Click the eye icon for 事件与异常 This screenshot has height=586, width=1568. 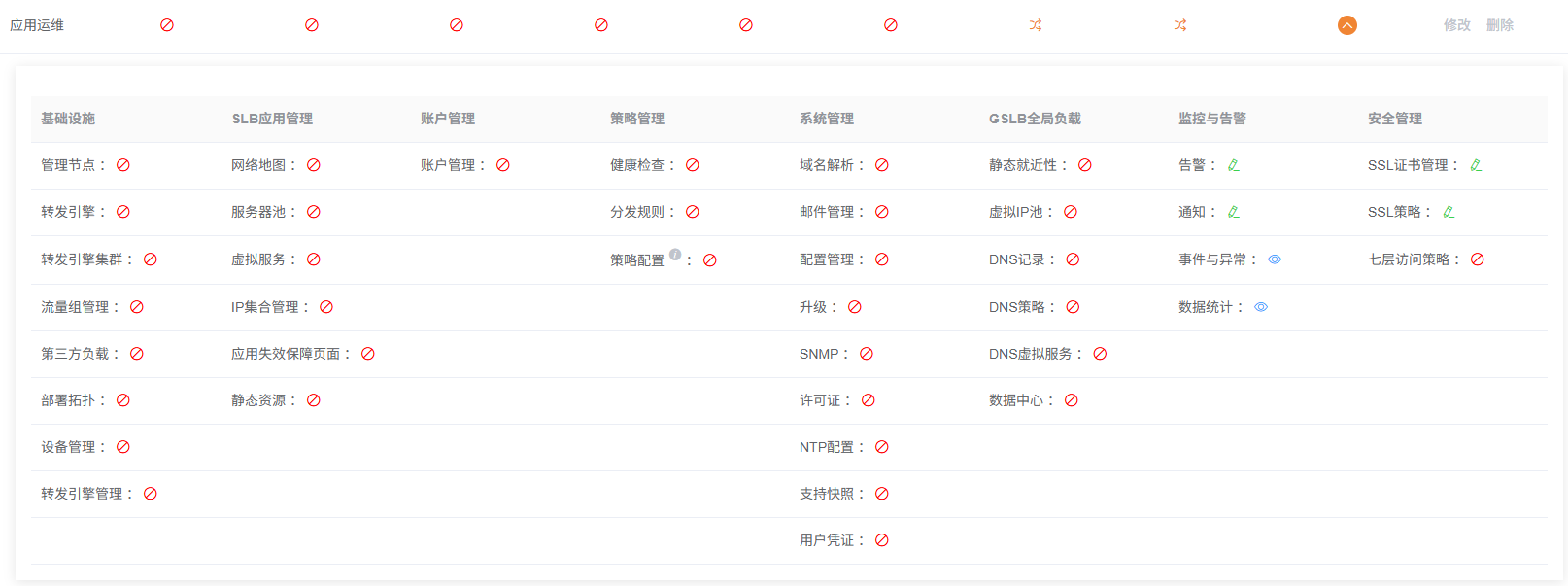tap(1275, 259)
